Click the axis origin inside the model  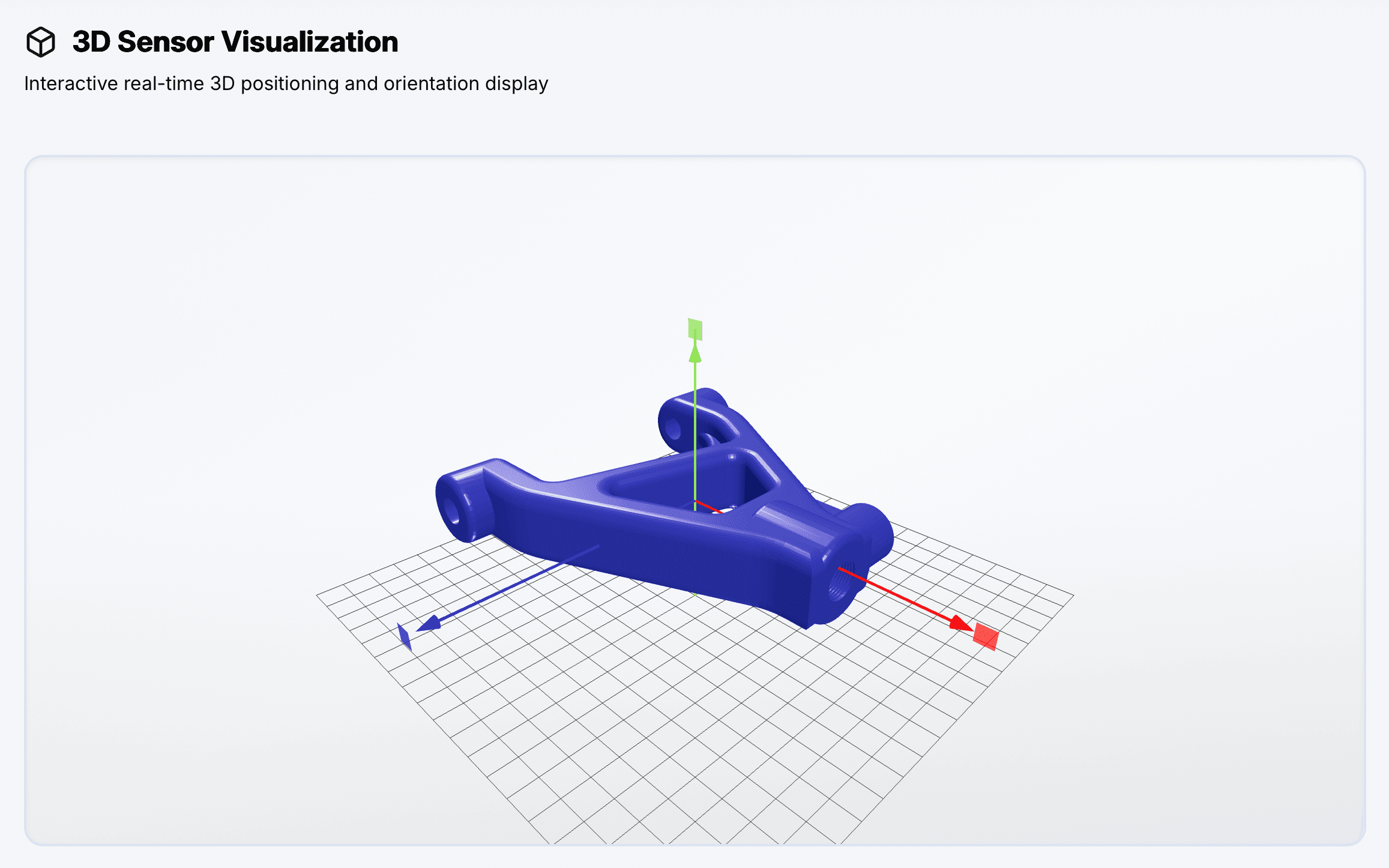point(695,501)
